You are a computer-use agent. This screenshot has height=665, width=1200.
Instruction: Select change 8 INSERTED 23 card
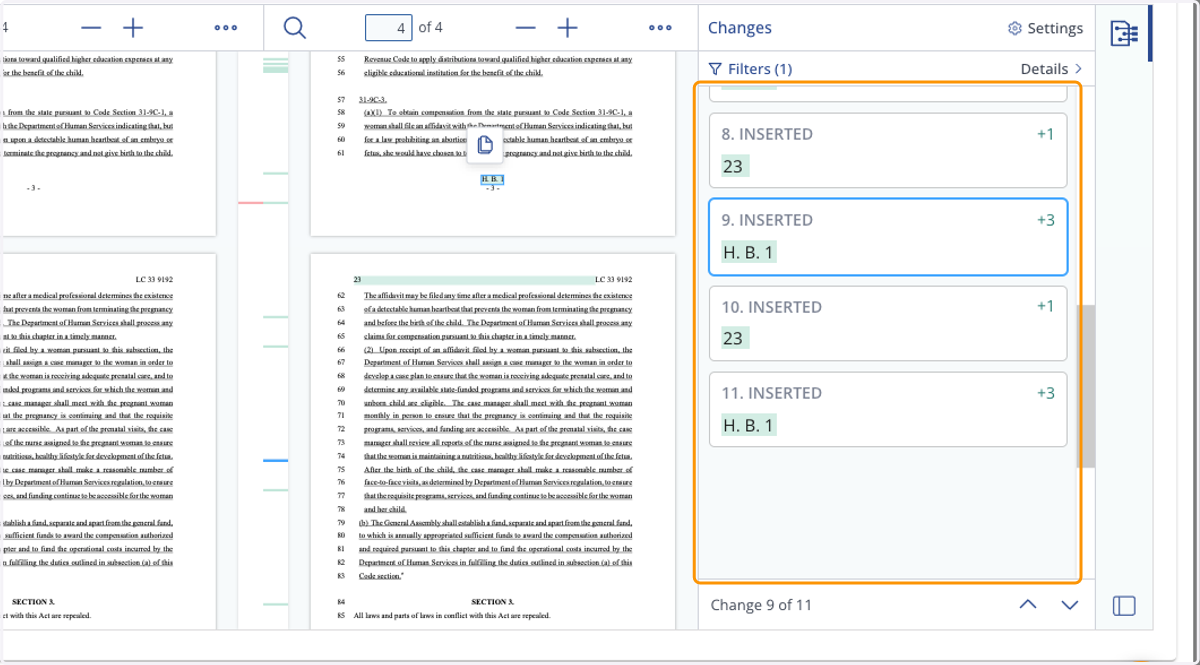click(x=888, y=151)
